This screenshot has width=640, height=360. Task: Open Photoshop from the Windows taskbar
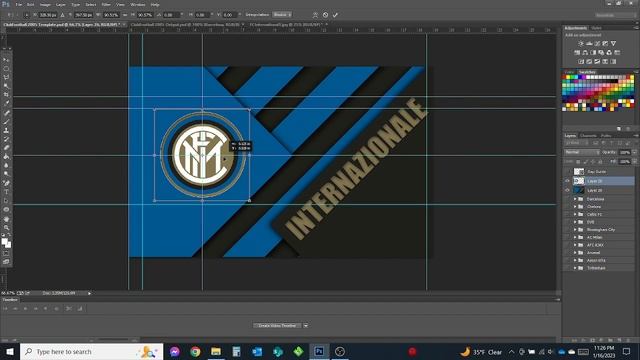click(319, 351)
